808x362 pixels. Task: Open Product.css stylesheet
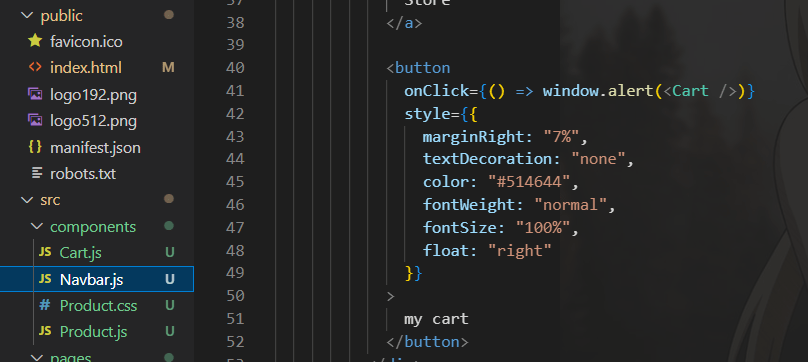point(98,306)
